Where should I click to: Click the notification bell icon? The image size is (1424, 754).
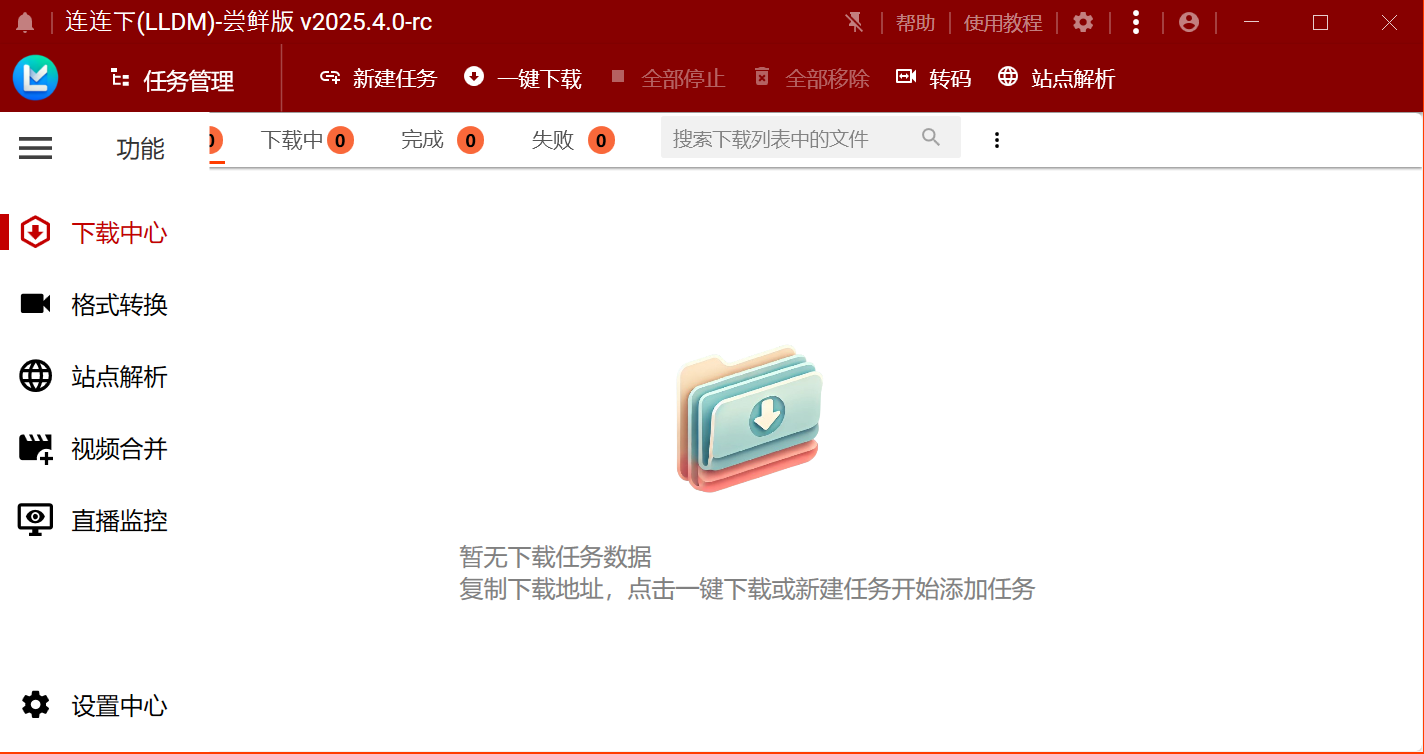(25, 23)
